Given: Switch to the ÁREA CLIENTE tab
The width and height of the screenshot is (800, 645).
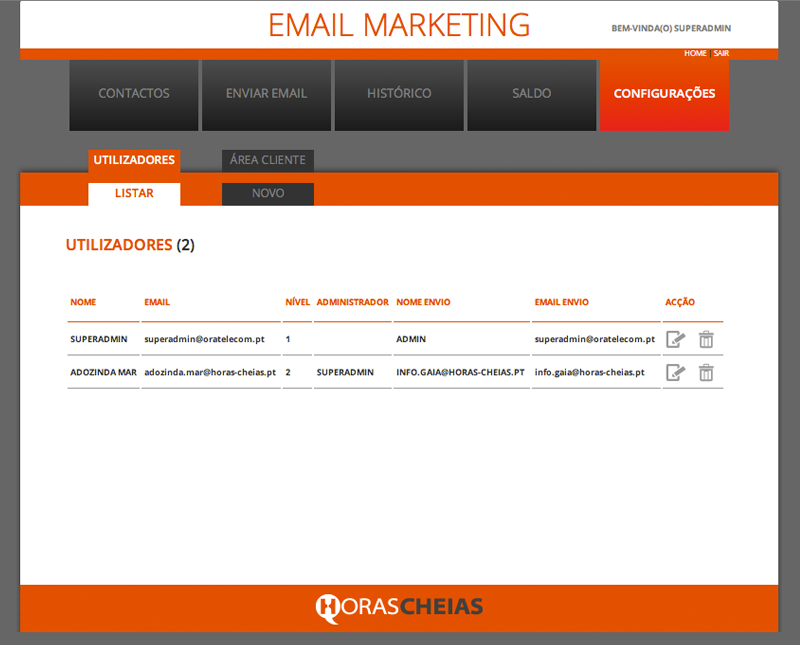Looking at the screenshot, I should pos(268,160).
